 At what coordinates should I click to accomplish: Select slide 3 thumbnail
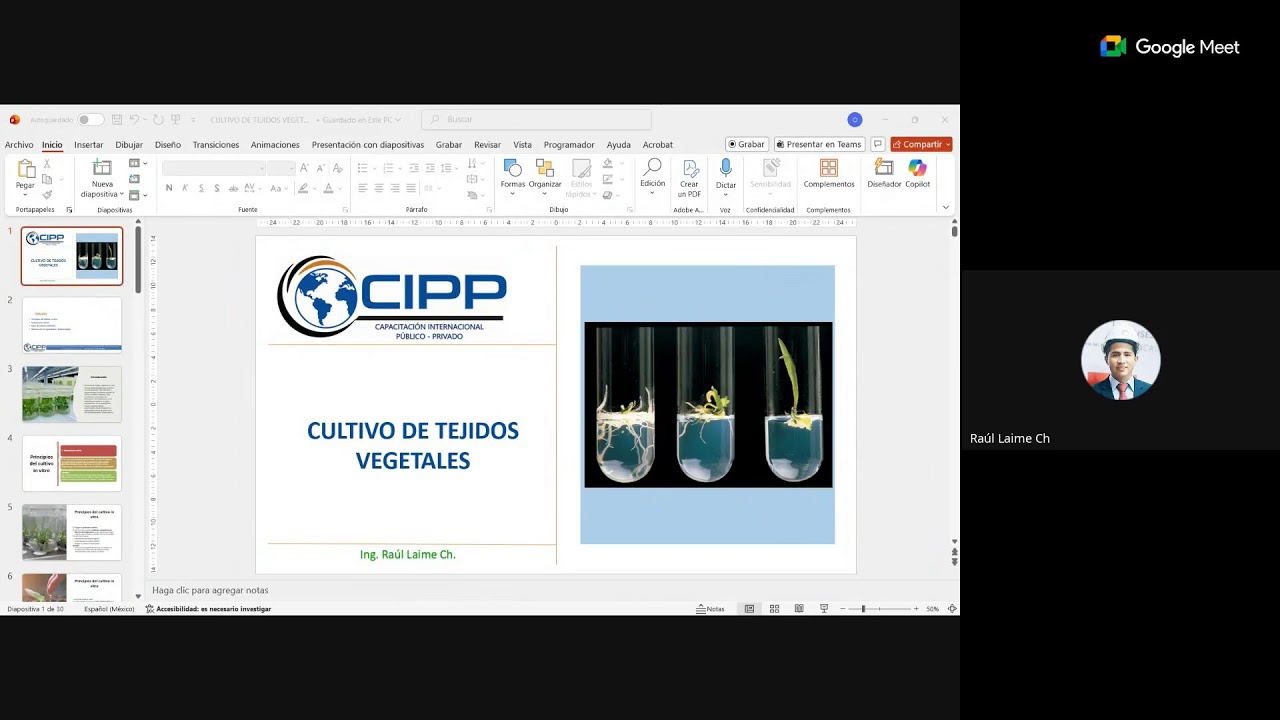coord(72,394)
